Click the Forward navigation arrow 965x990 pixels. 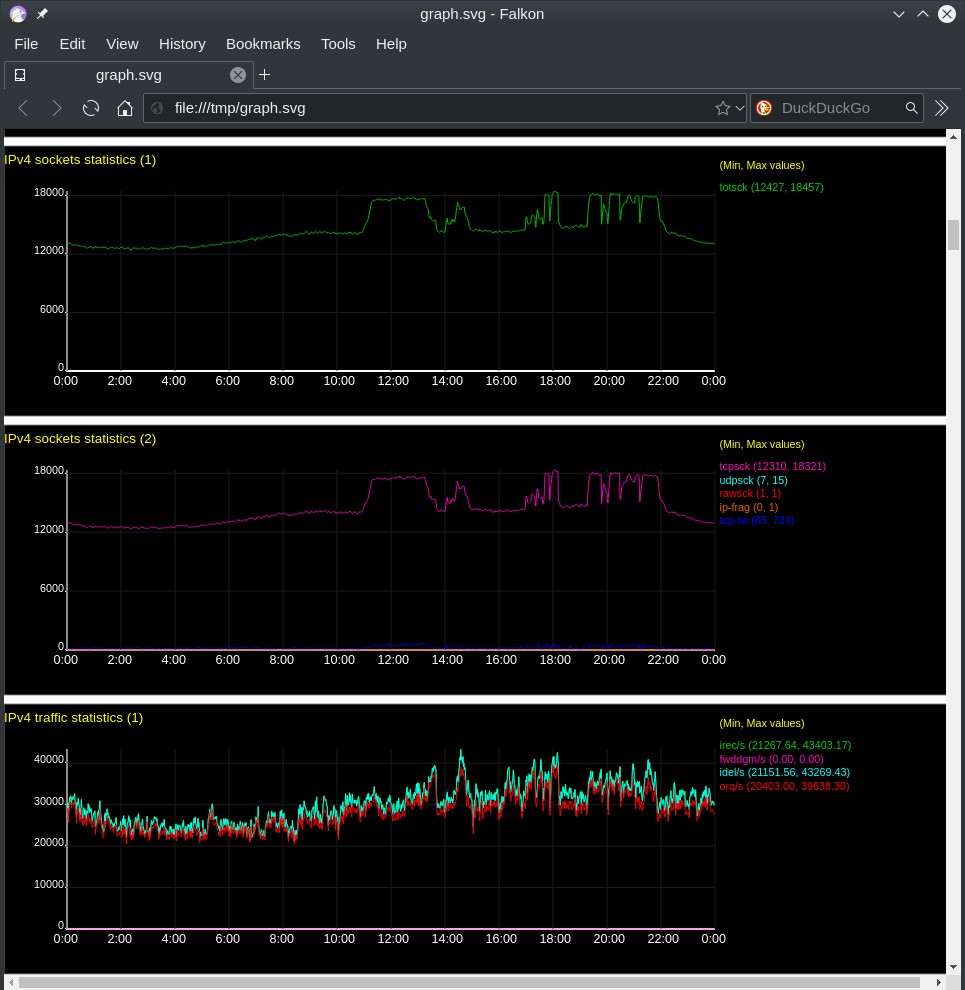coord(57,108)
